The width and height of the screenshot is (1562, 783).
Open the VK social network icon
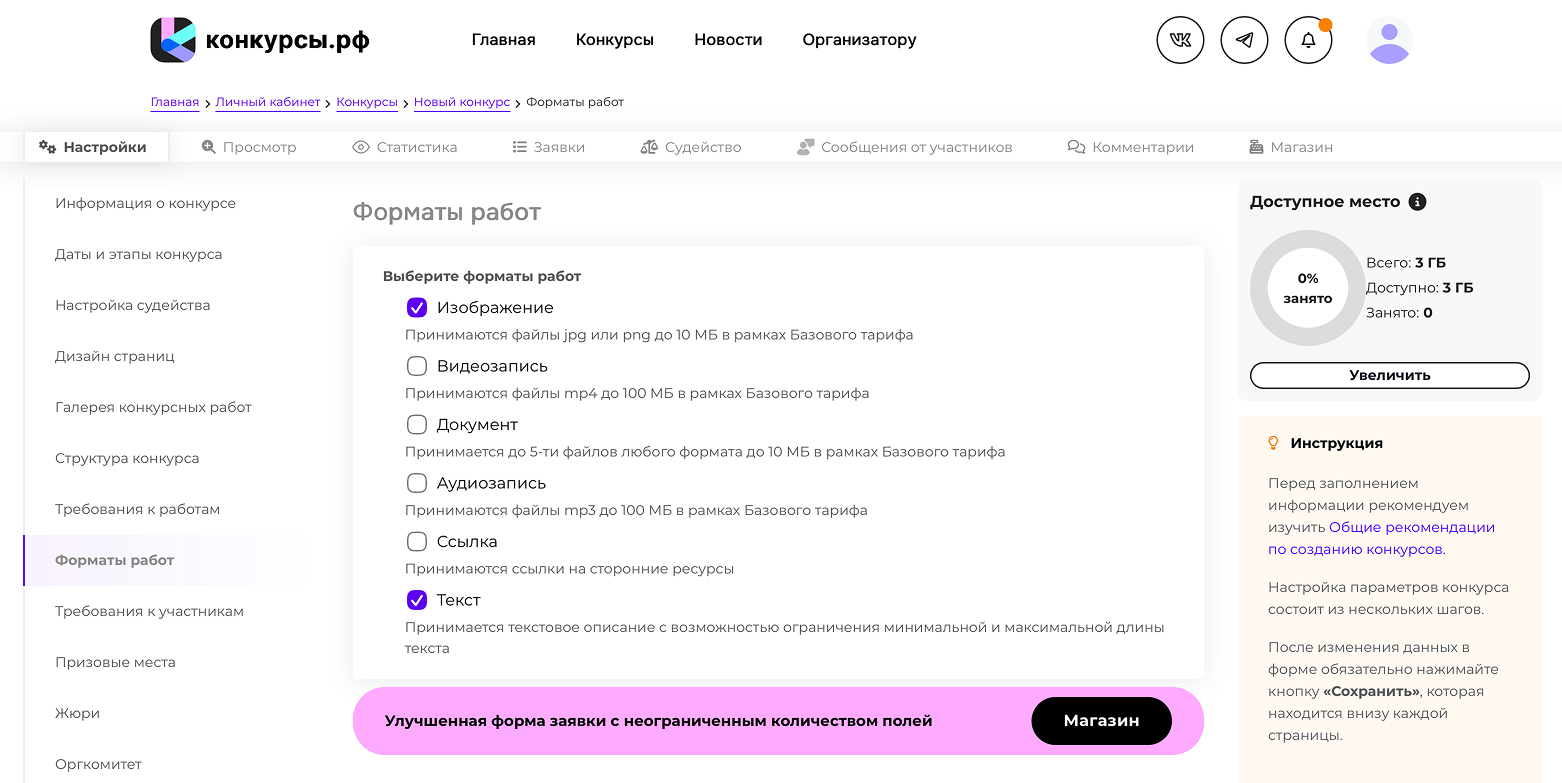[x=1180, y=40]
